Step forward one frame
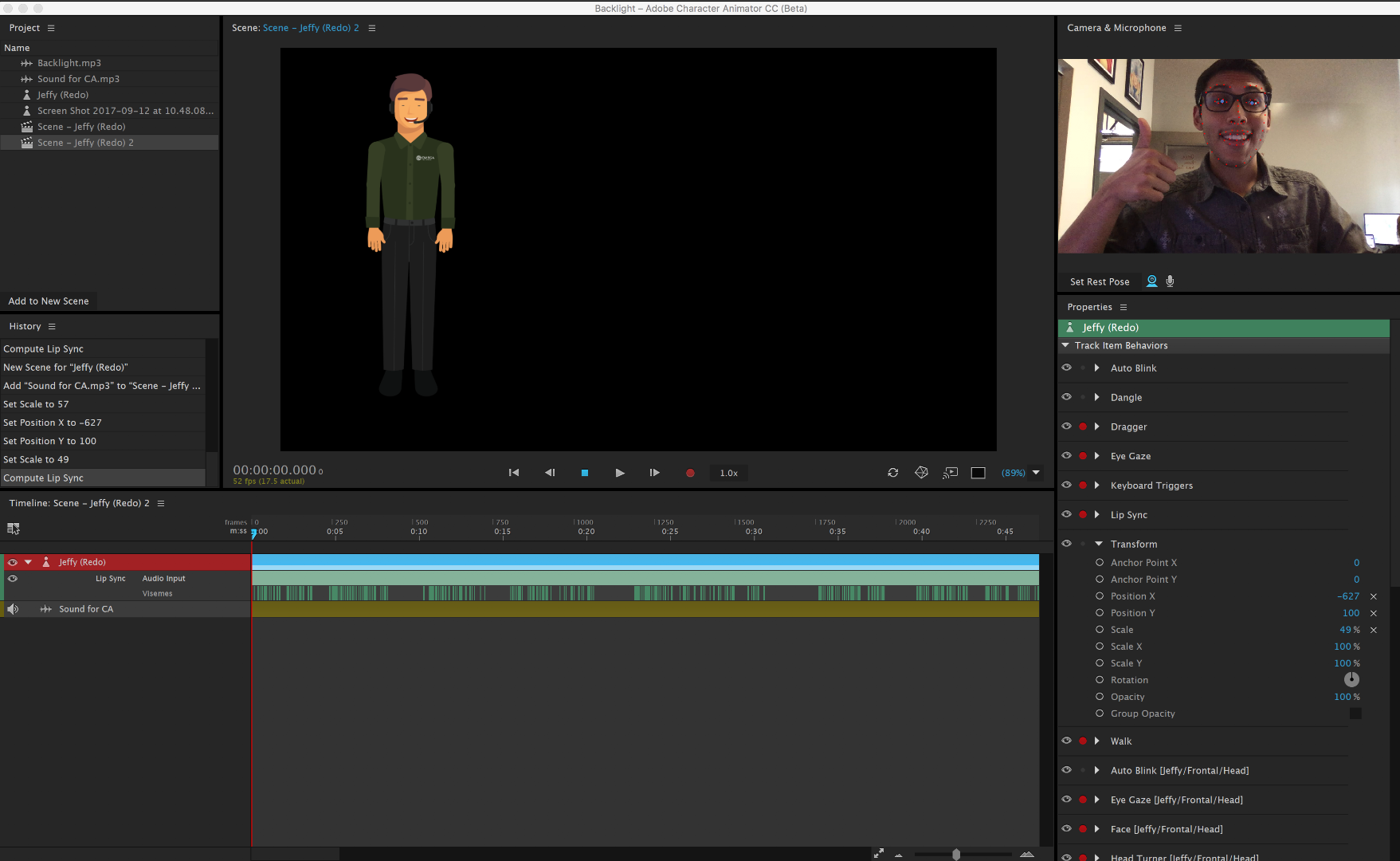The height and width of the screenshot is (861, 1400). point(654,473)
